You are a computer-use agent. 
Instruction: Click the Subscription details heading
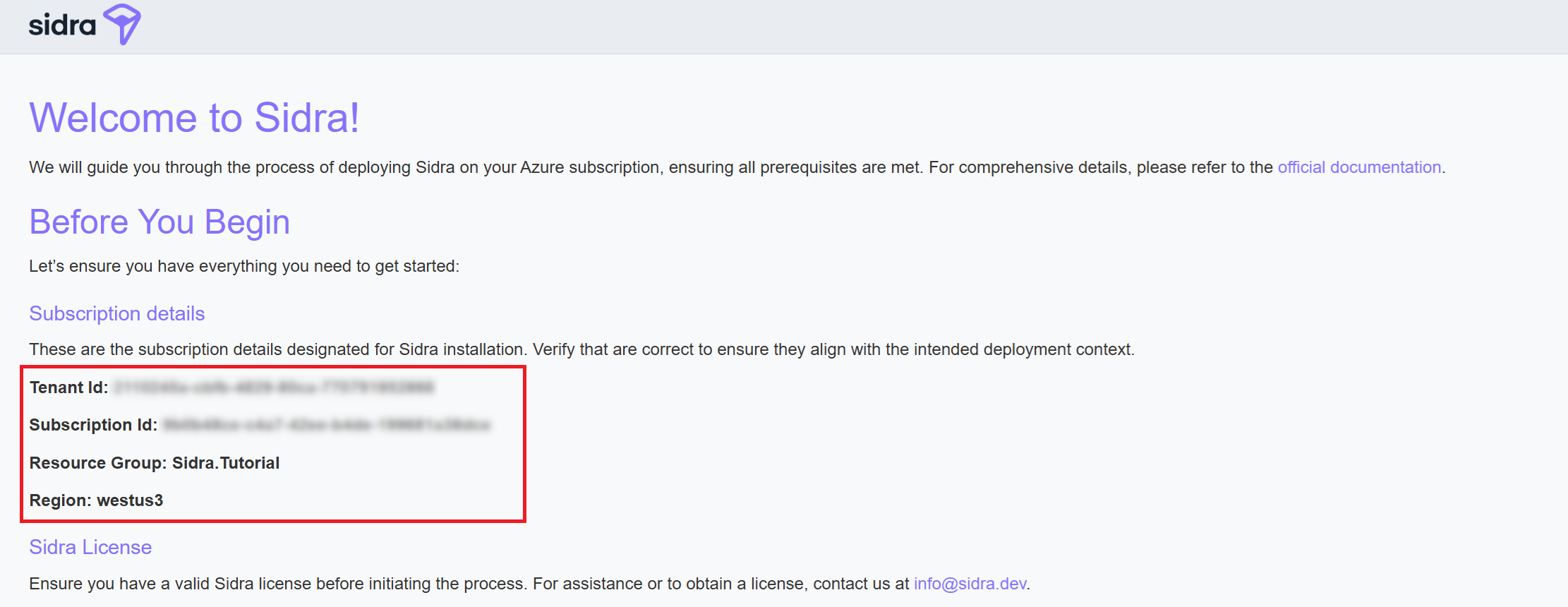click(x=117, y=313)
